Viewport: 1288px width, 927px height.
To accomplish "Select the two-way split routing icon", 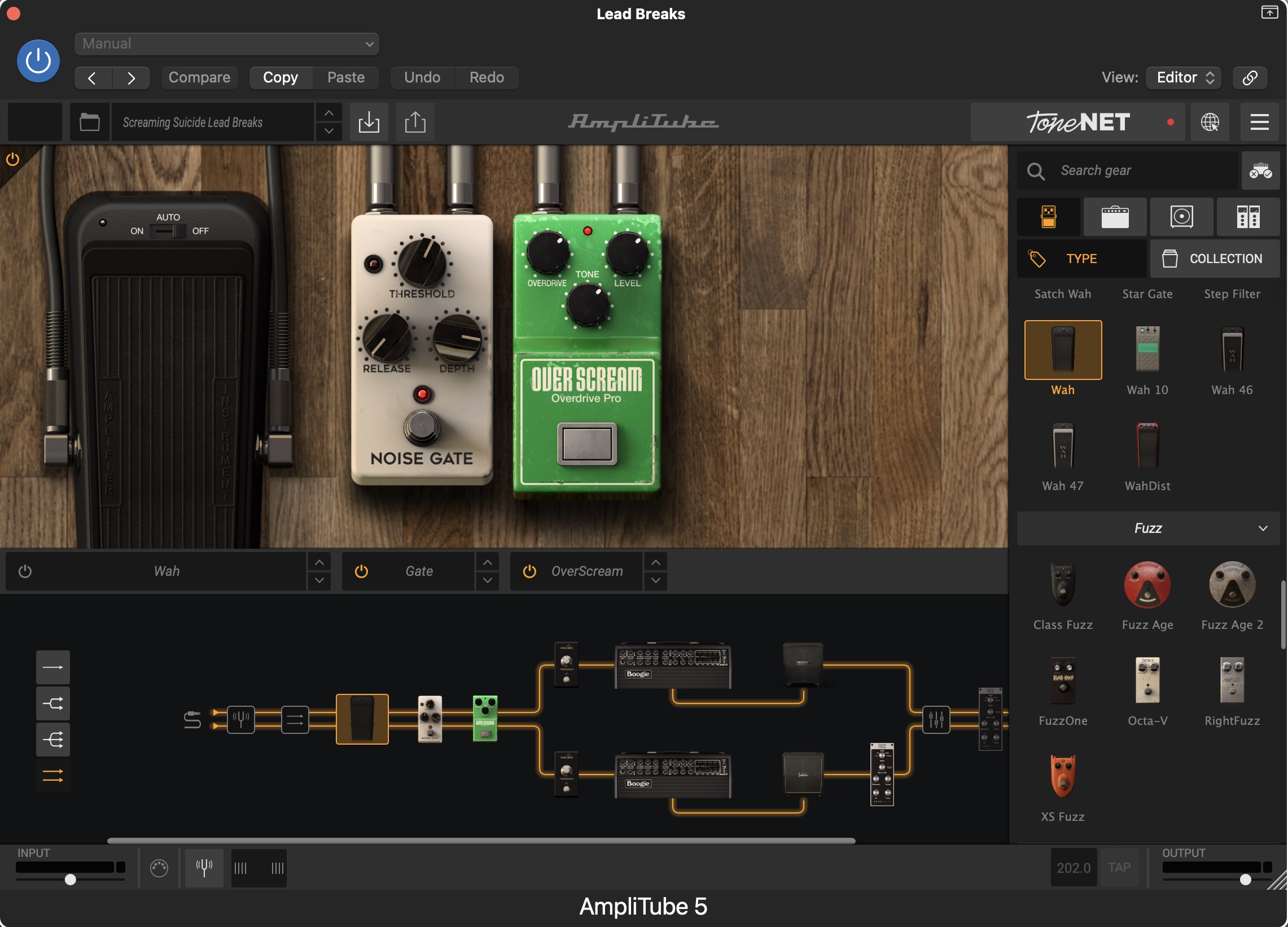I will coord(53,704).
